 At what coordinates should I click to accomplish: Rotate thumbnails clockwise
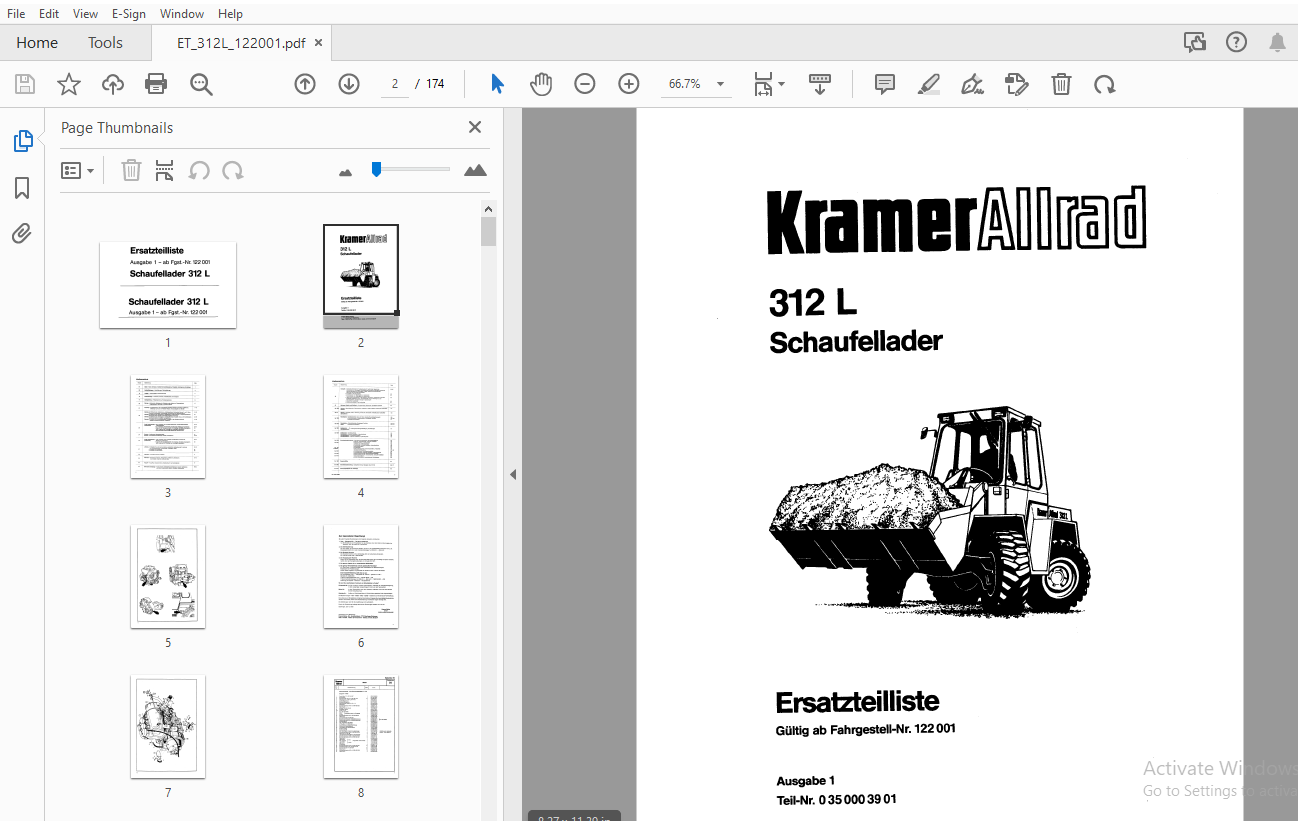[233, 171]
